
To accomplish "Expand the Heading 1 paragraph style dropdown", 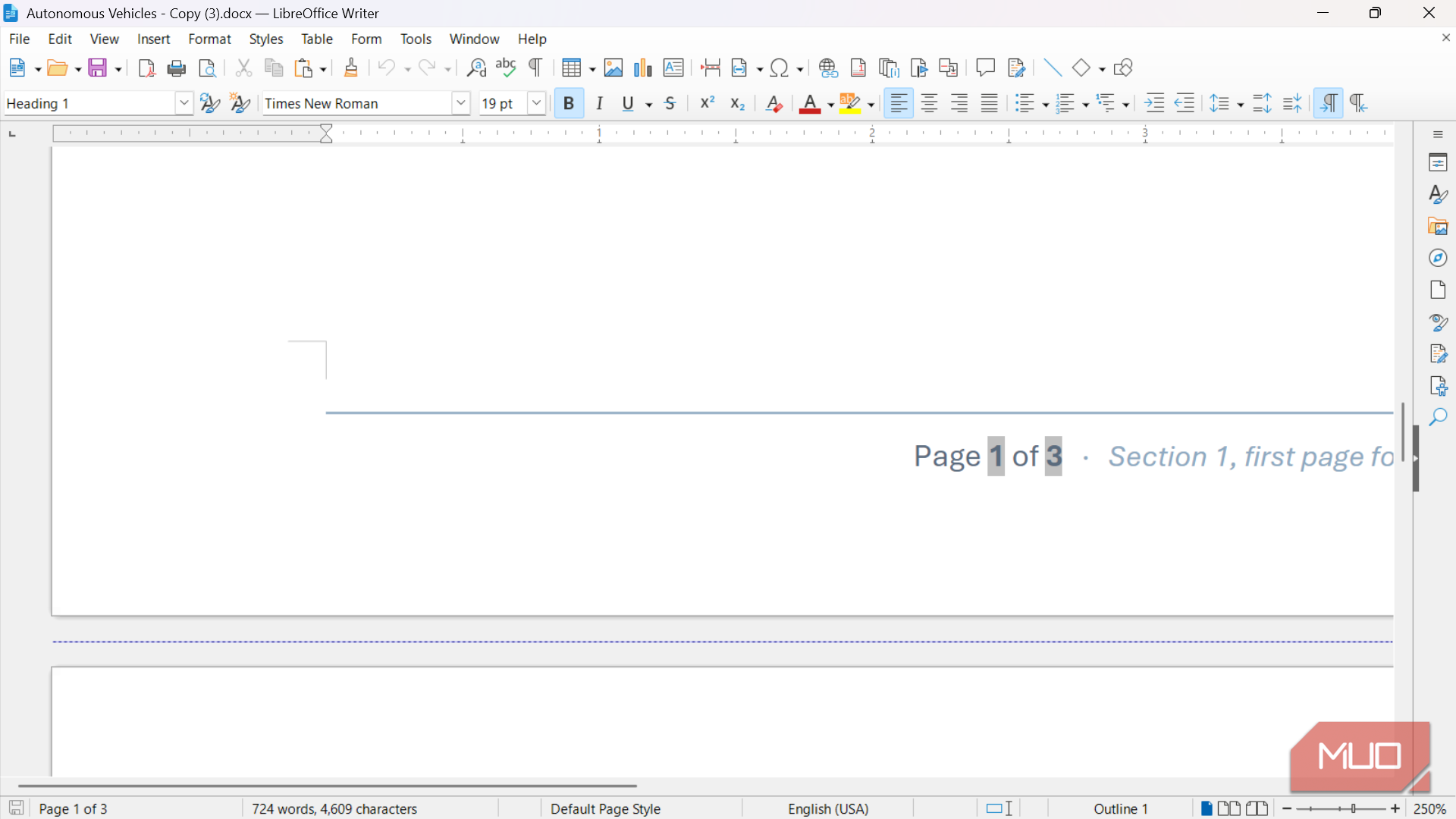I will (x=184, y=103).
